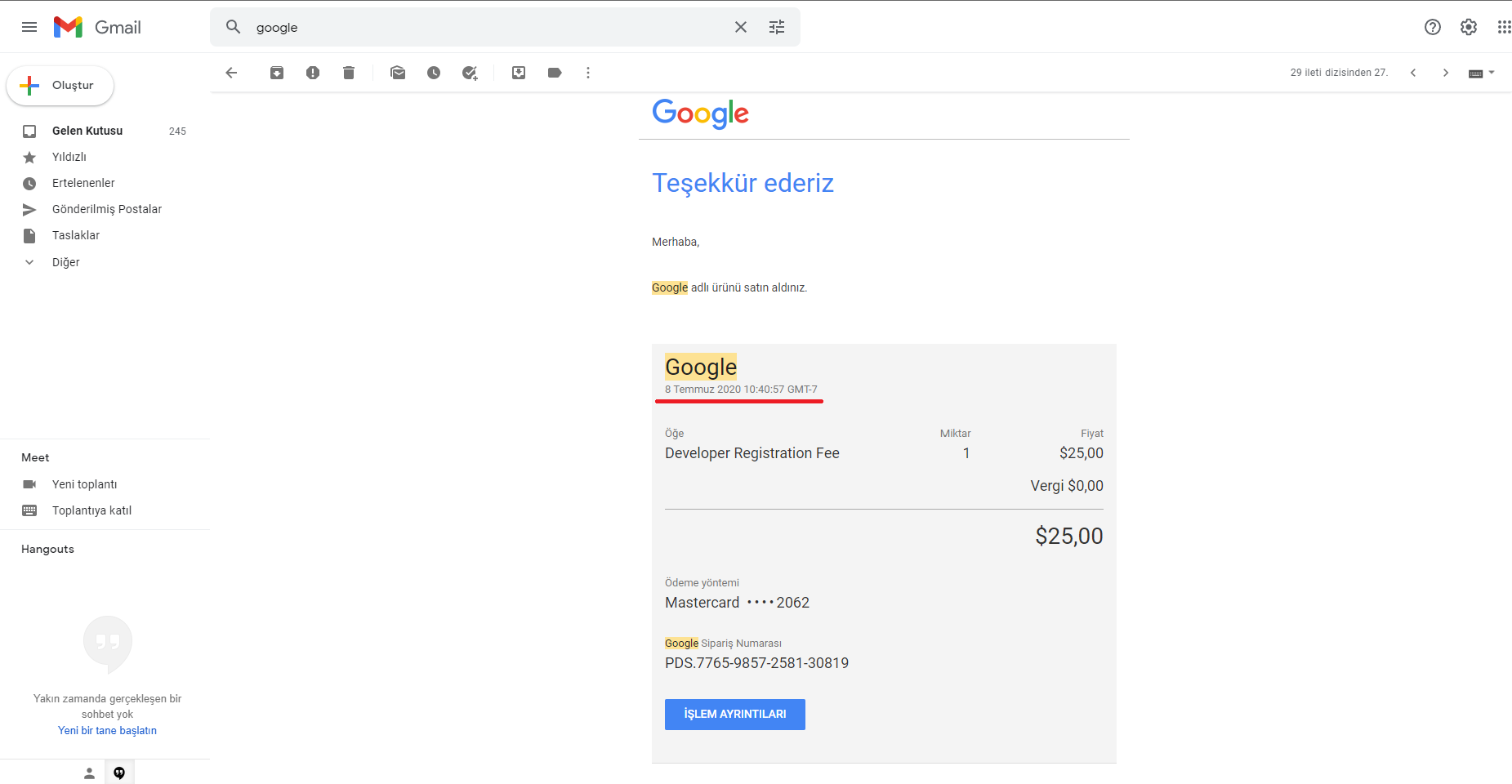
Task: Click the İŞLEM AYRINTILARI button
Action: (x=735, y=715)
